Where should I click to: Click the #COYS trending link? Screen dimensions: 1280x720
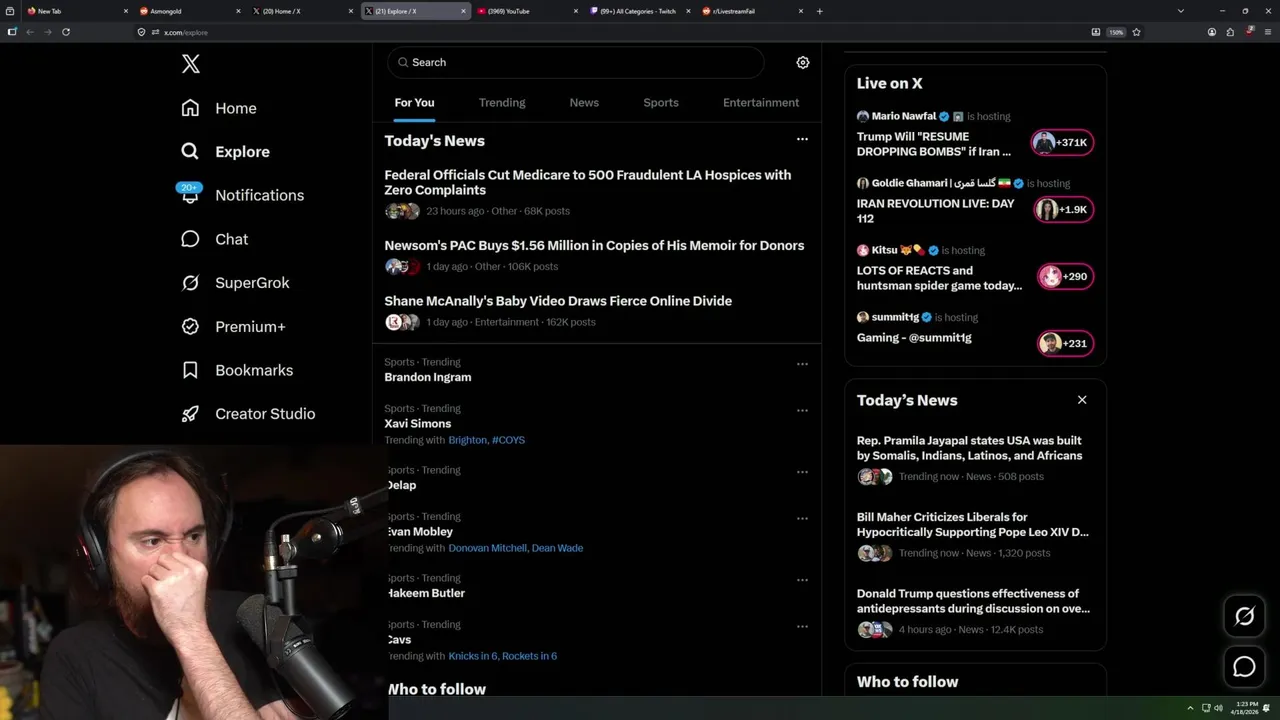tap(508, 440)
